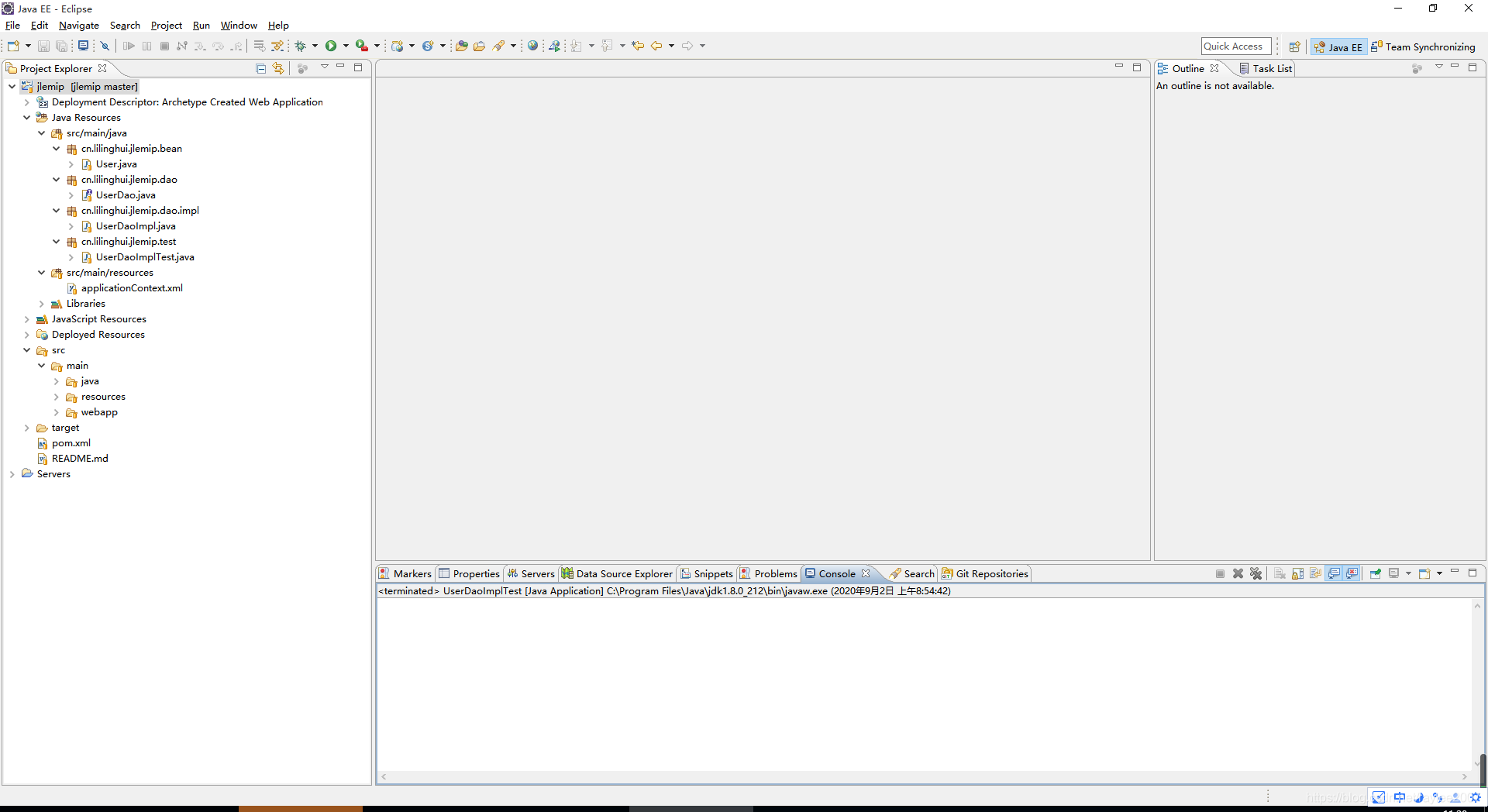Expand Deployment Descriptor node
This screenshot has width=1488, height=812.
(x=26, y=101)
